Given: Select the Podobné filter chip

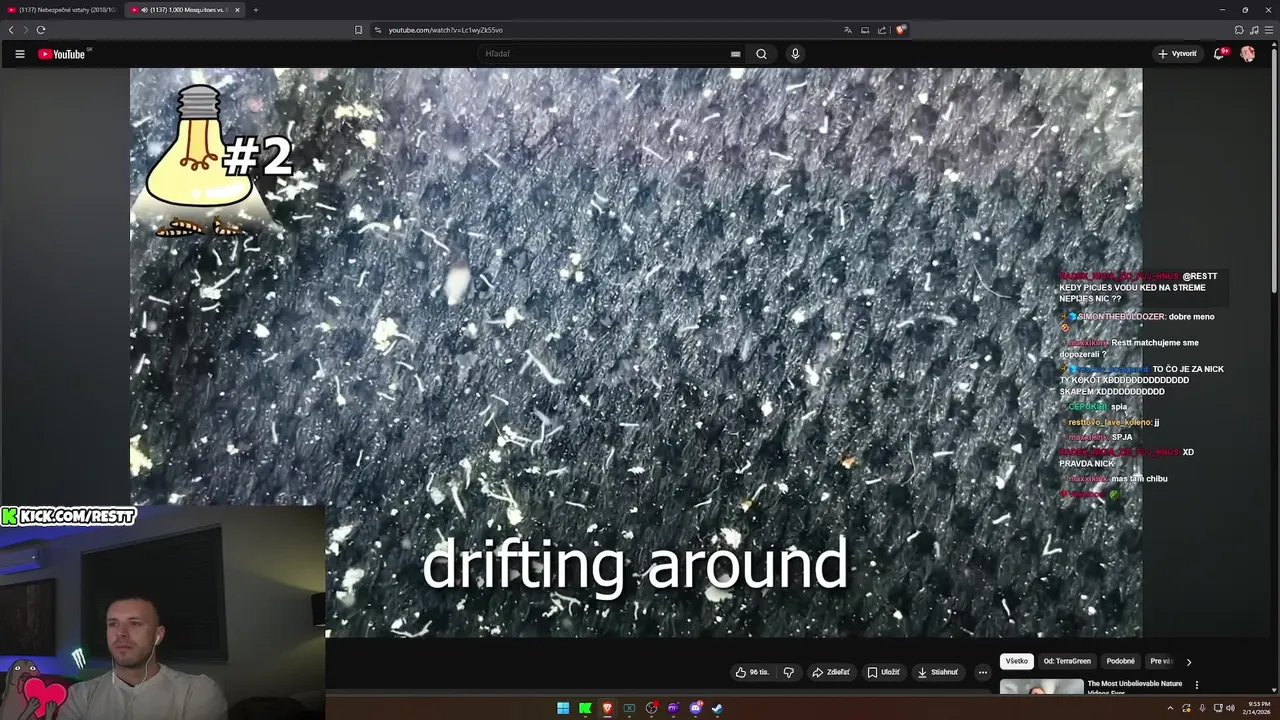Looking at the screenshot, I should [x=1121, y=661].
